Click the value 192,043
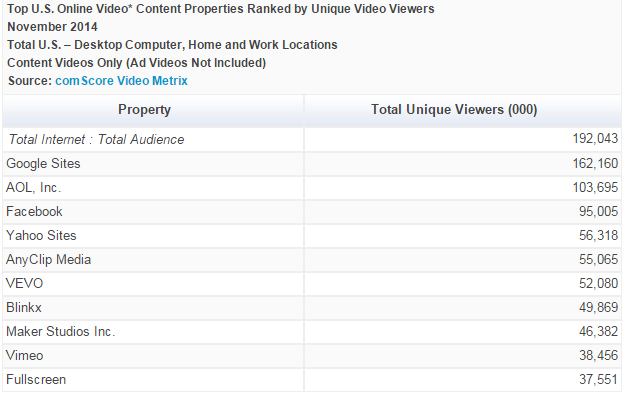Viewport: 622px width, 395px height. [x=595, y=139]
